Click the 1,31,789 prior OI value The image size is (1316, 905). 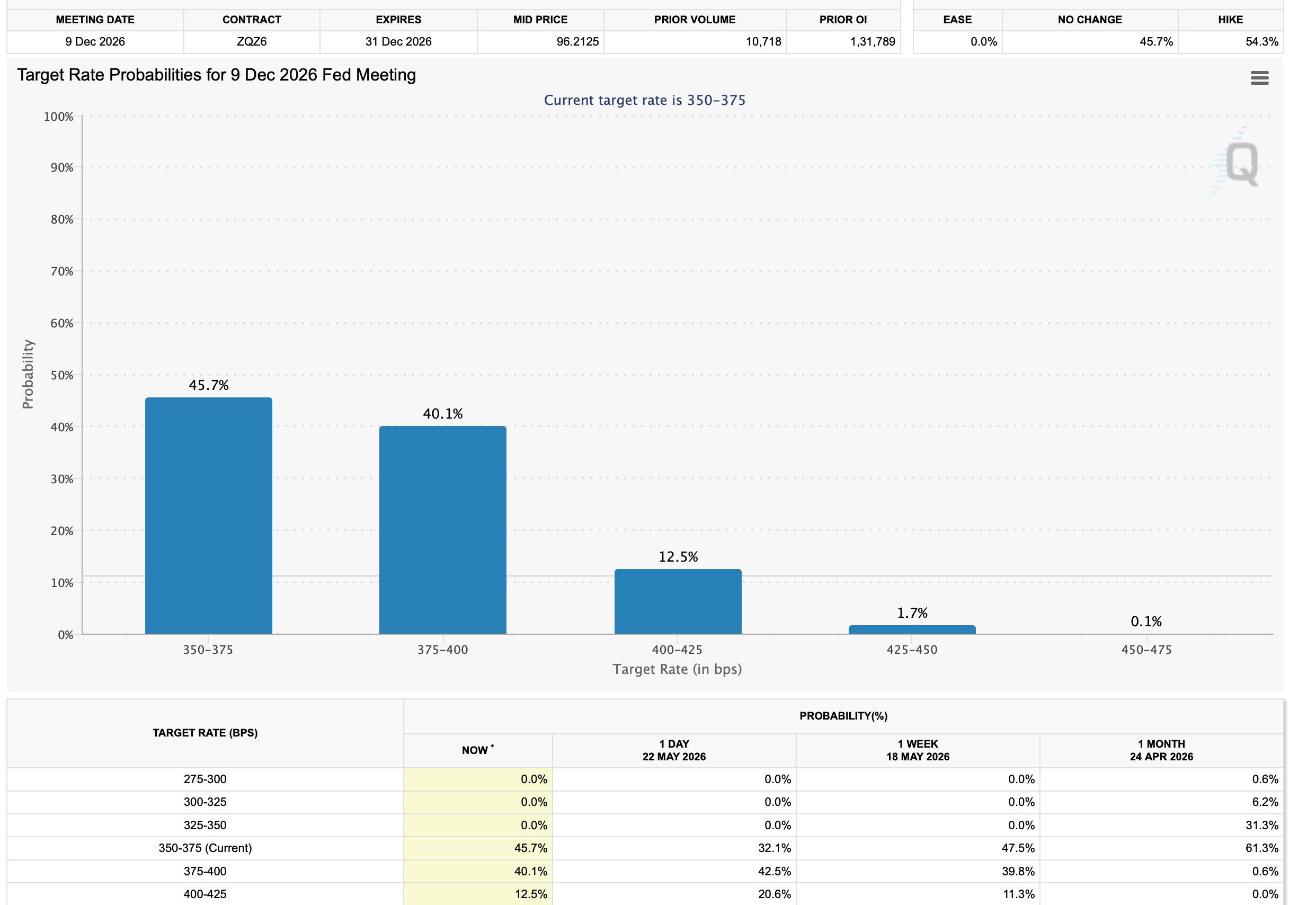[x=872, y=42]
